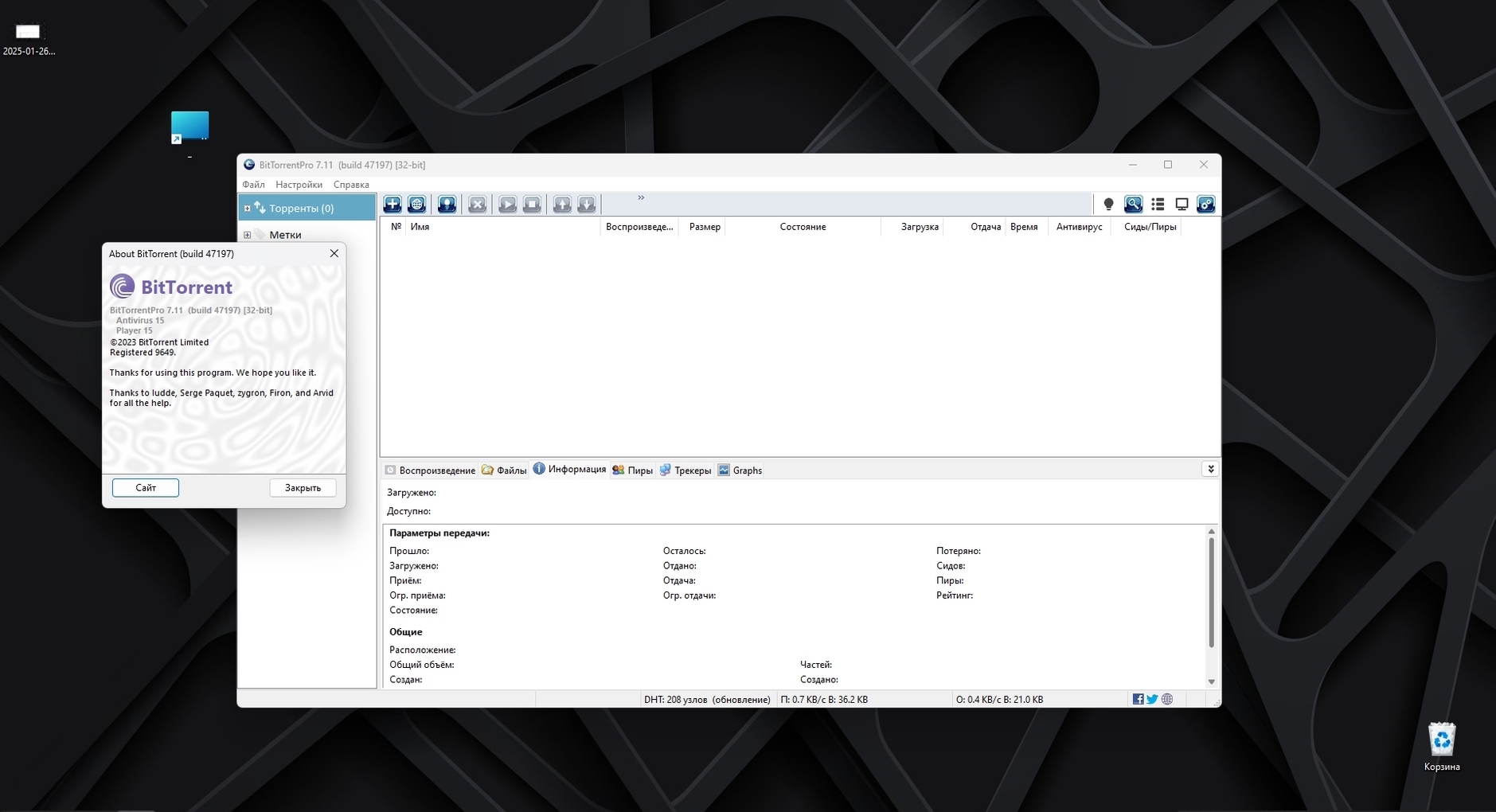Collapse detail pane with double-chevron button

[x=1210, y=470]
